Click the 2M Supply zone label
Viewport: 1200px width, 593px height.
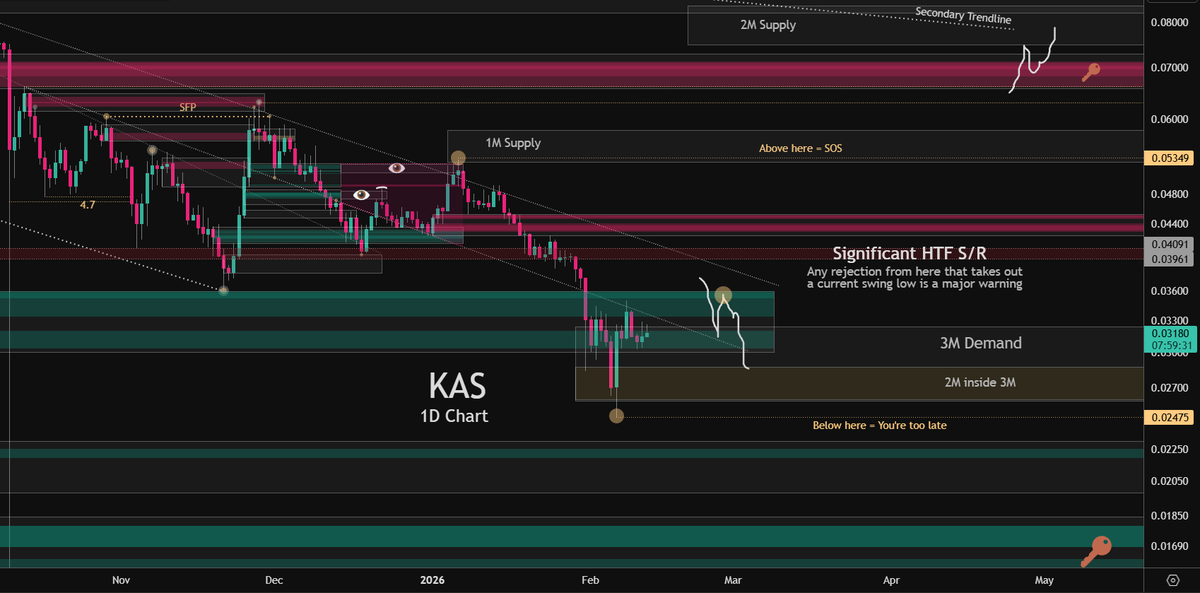click(768, 25)
